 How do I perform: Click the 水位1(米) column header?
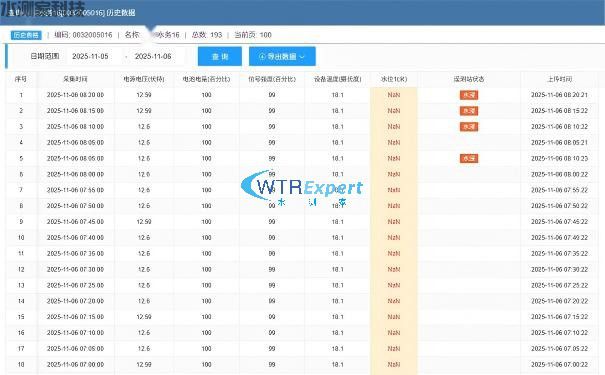click(394, 79)
